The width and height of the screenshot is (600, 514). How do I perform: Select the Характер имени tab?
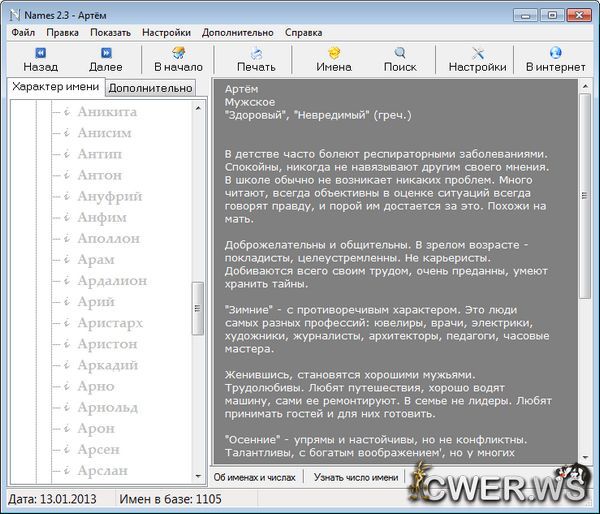55,87
